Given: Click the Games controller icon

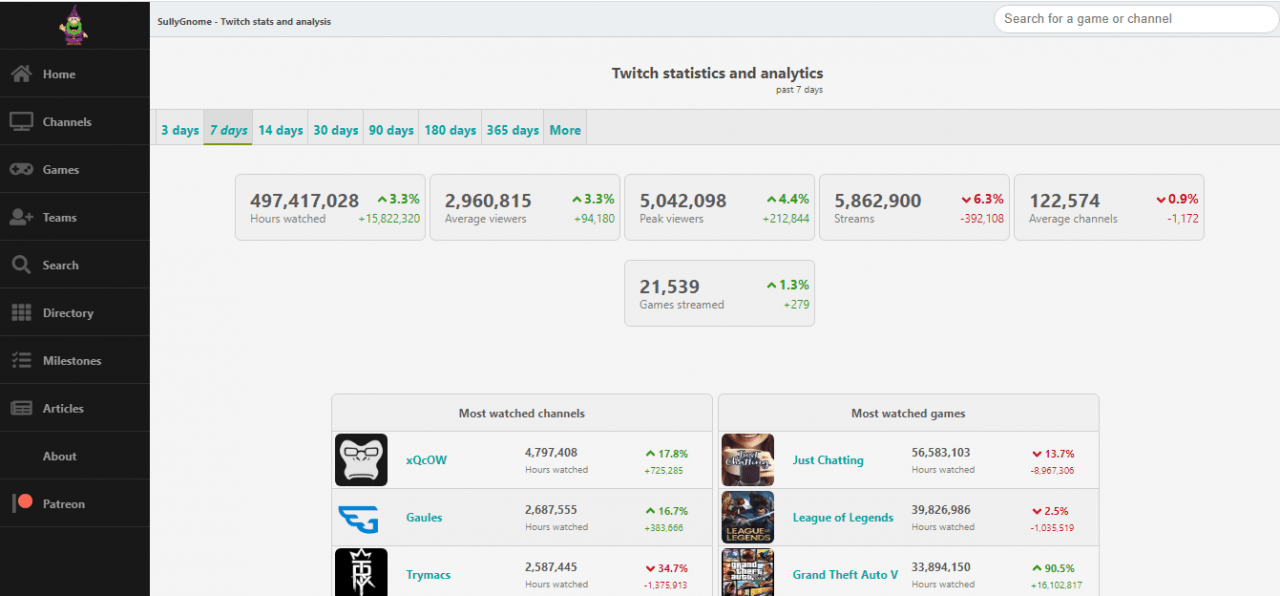Looking at the screenshot, I should click(21, 170).
